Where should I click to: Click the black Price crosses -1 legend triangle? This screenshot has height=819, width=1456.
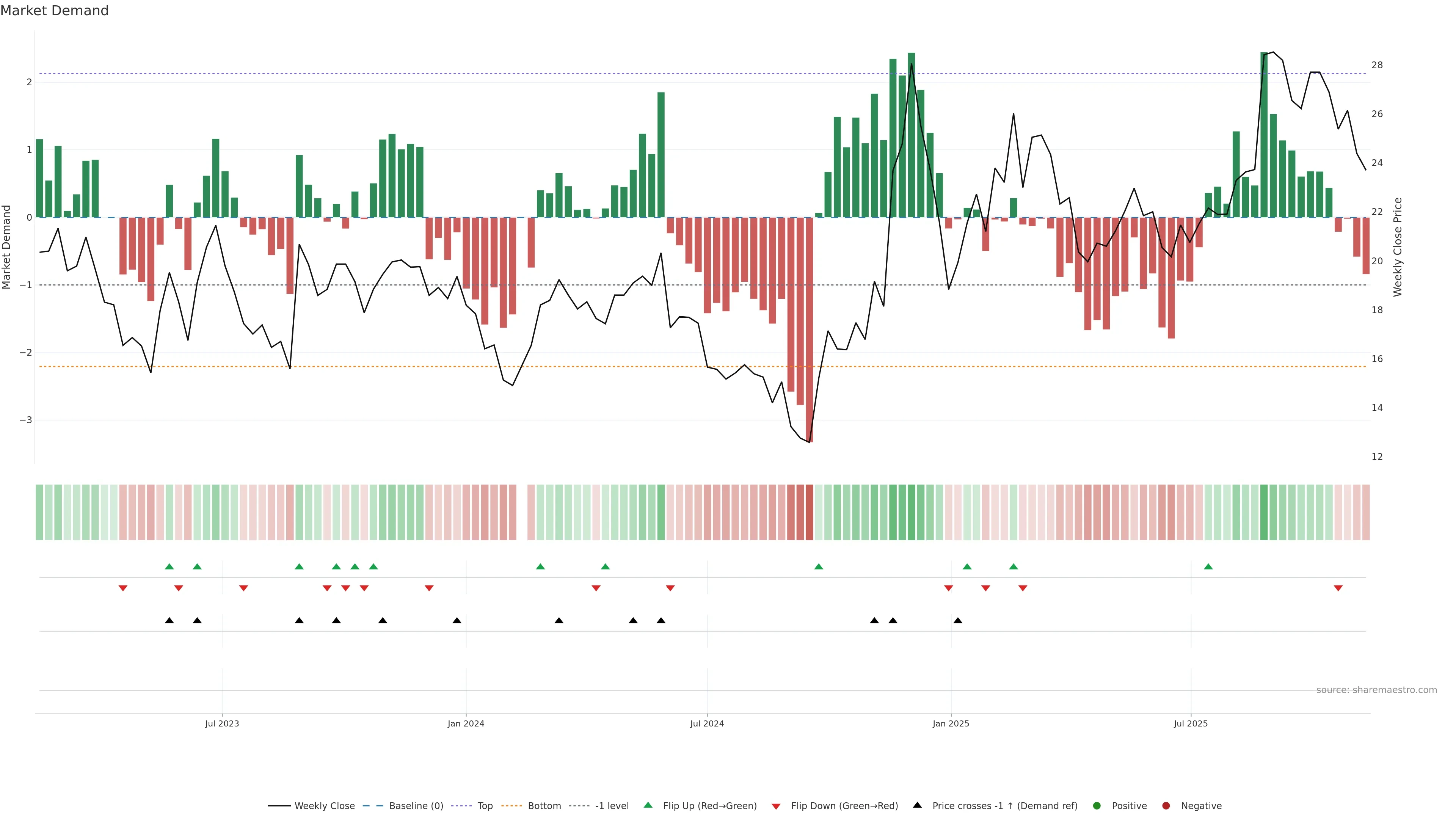[917, 805]
